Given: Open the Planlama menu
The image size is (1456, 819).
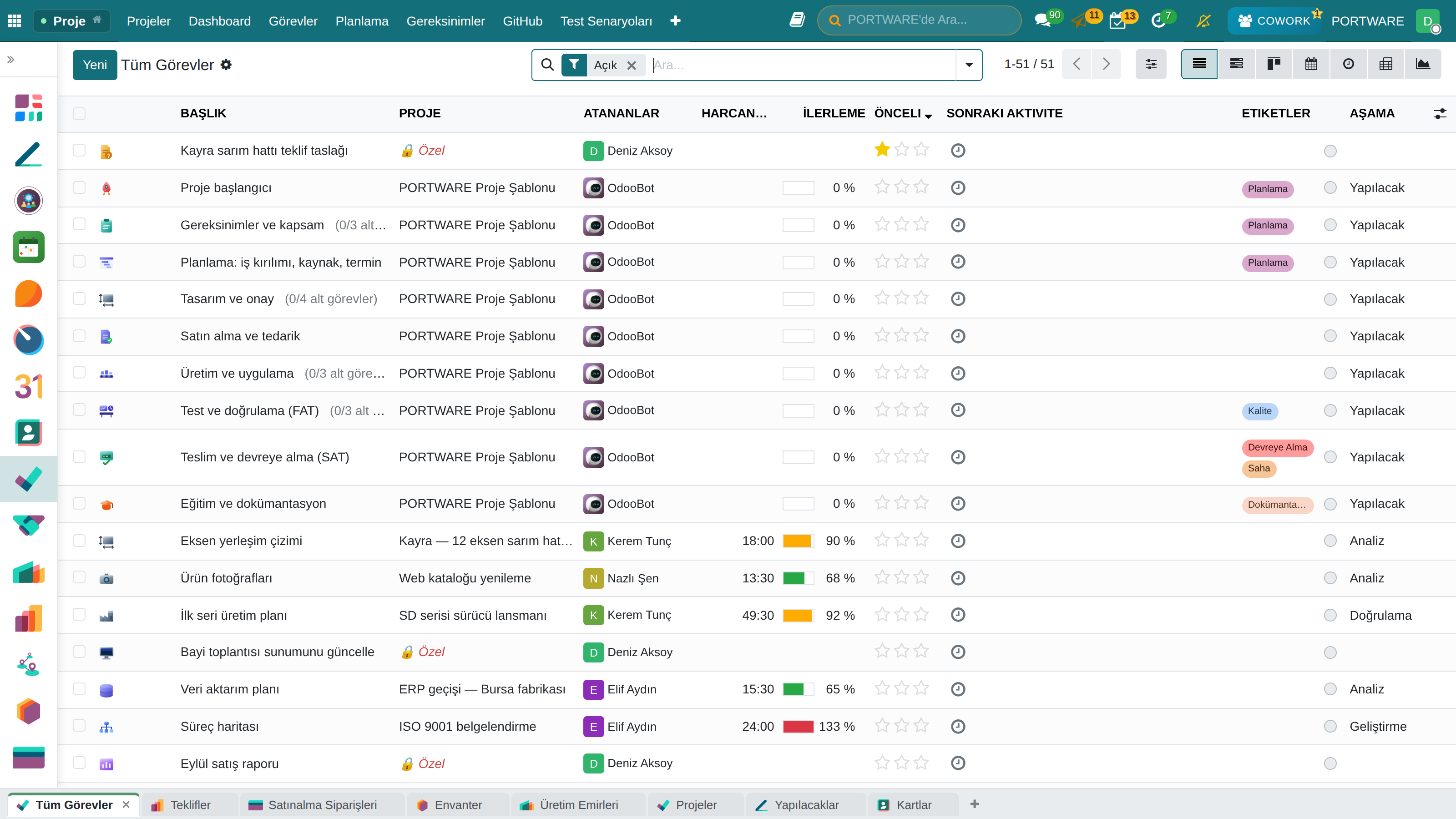Looking at the screenshot, I should point(362,21).
